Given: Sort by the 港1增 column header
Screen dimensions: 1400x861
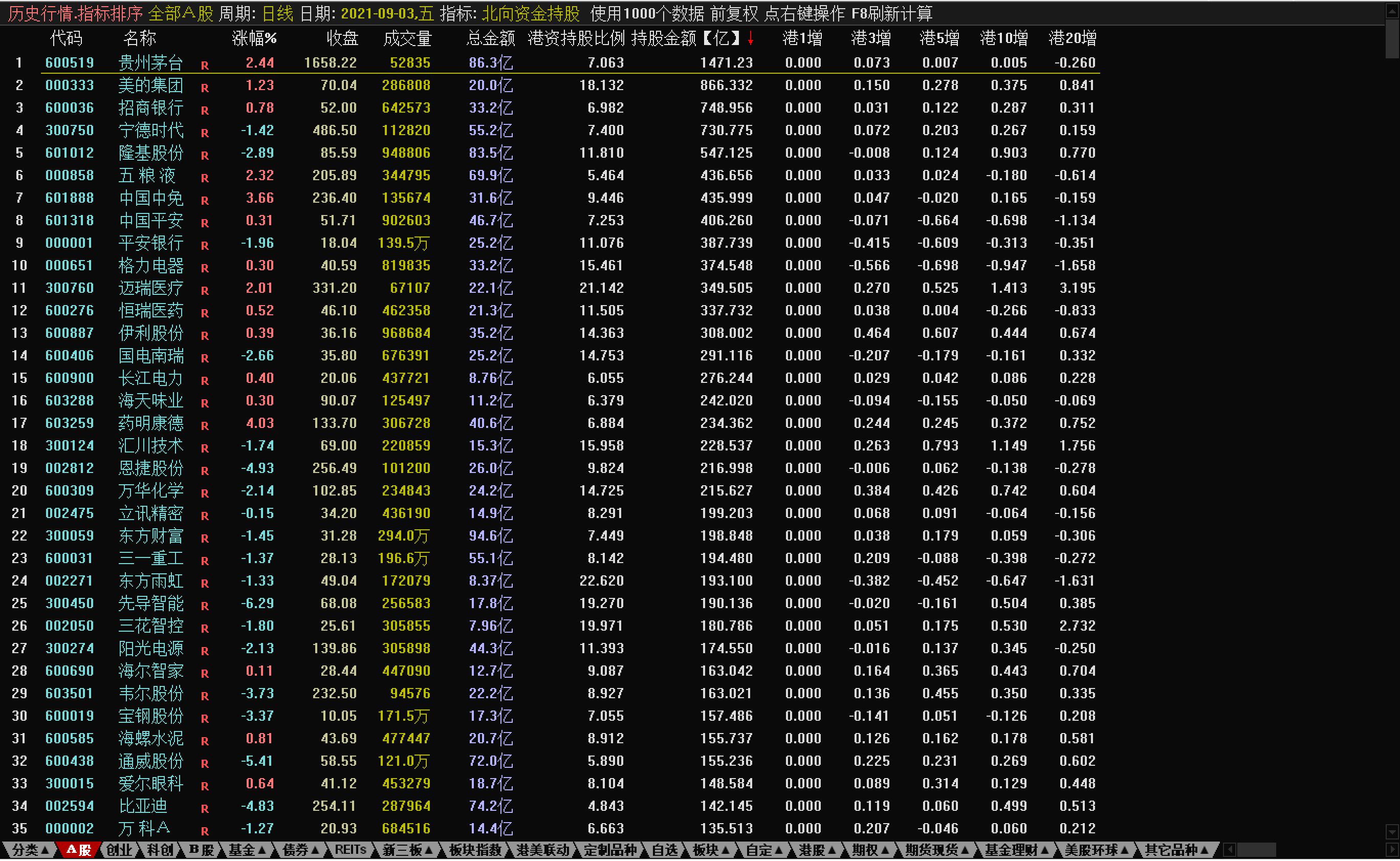Looking at the screenshot, I should [x=802, y=38].
